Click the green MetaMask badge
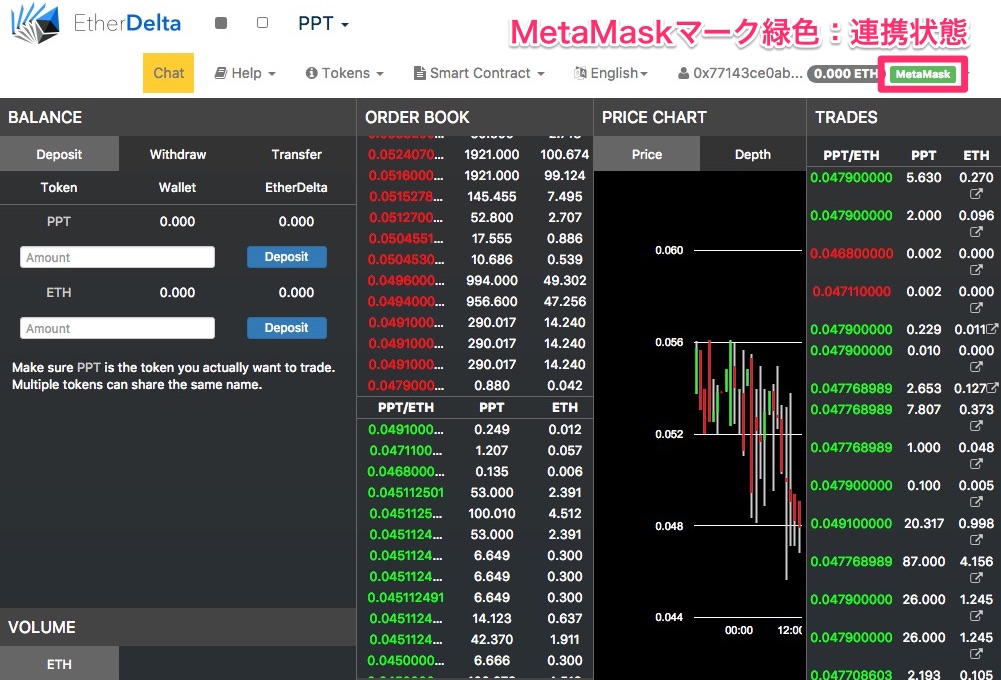The image size is (1001, 680). click(x=923, y=74)
